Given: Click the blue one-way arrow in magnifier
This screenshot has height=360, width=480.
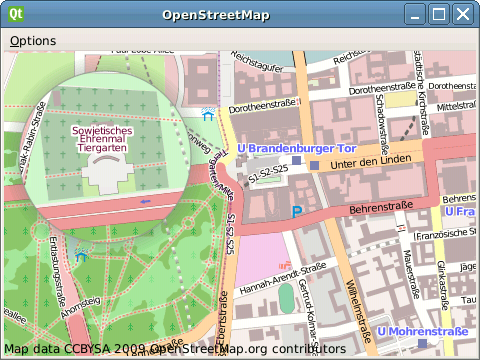Looking at the screenshot, I should click(146, 201).
